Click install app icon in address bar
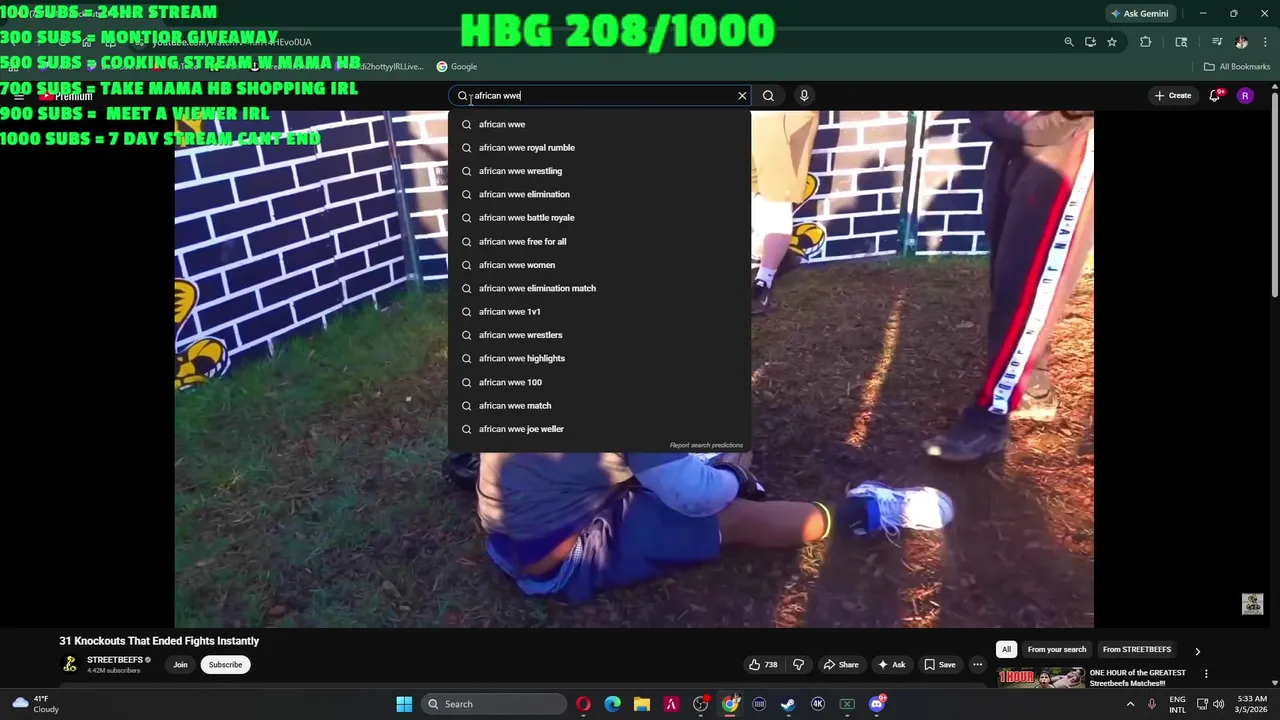The height and width of the screenshot is (720, 1280). [1090, 42]
